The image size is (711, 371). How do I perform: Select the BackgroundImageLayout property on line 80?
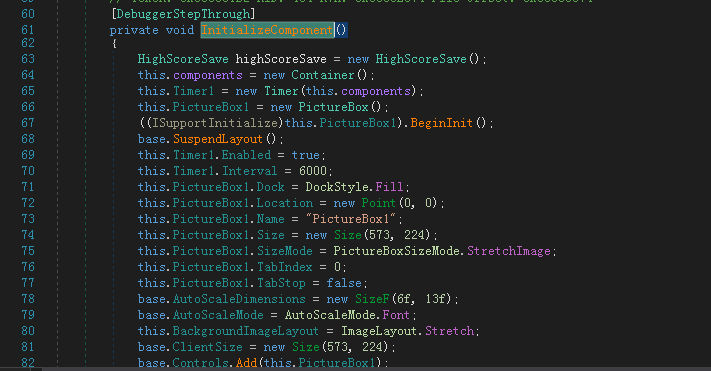[245, 331]
